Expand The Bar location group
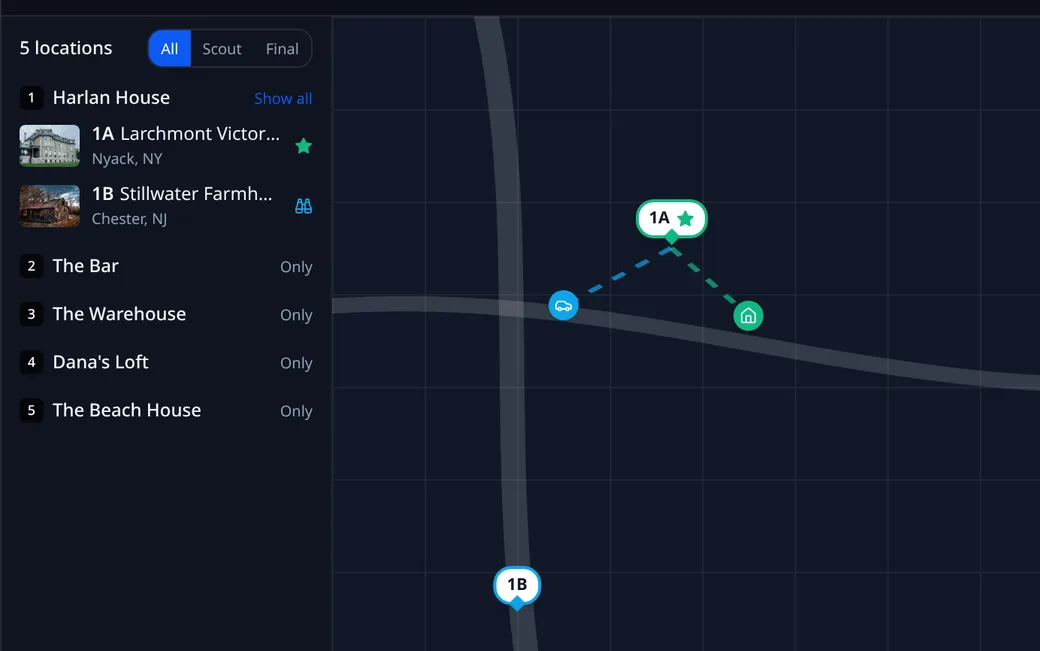The width and height of the screenshot is (1040, 651). (x=166, y=266)
